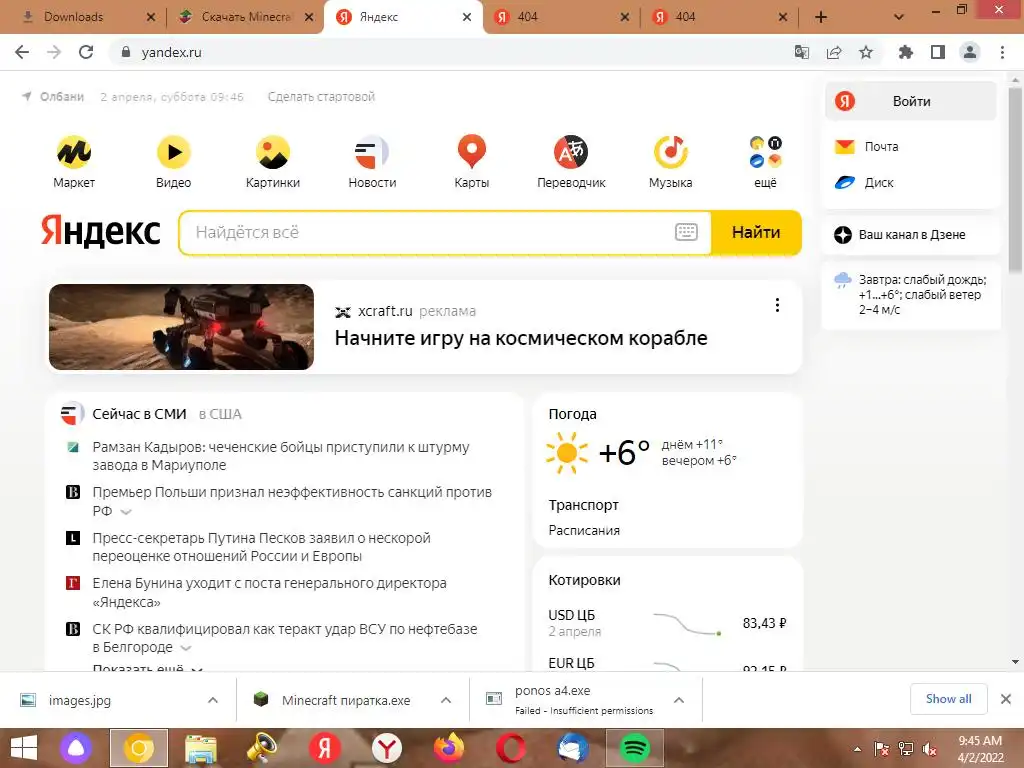Open the tab search dropdown arrow
Image resolution: width=1024 pixels, height=768 pixels.
pyautogui.click(x=899, y=17)
